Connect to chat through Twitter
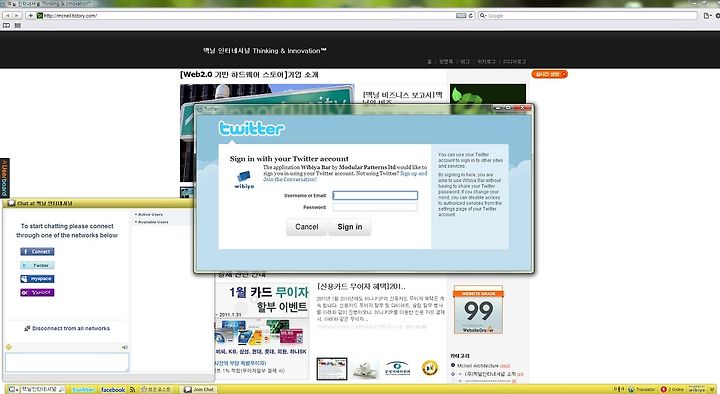720x394 pixels. (x=37, y=265)
